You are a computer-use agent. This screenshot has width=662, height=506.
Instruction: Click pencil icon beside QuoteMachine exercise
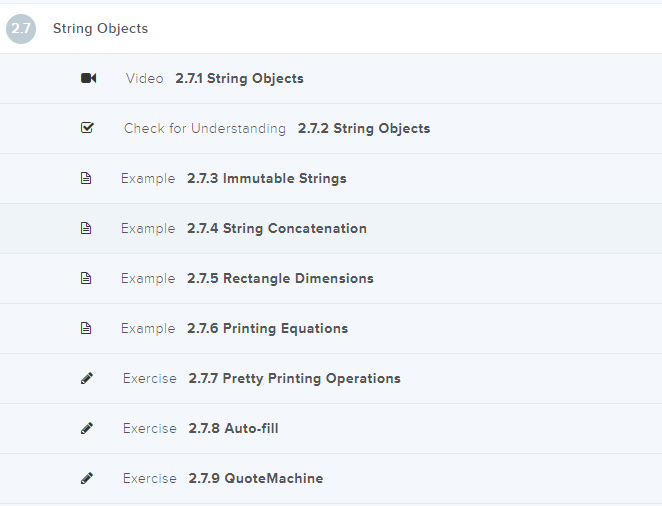pos(87,478)
